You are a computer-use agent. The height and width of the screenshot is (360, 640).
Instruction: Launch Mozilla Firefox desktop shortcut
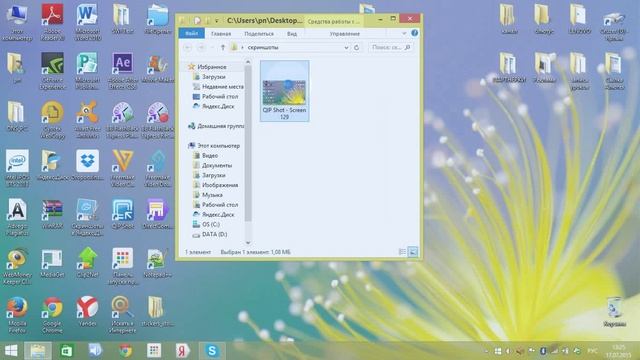17,315
